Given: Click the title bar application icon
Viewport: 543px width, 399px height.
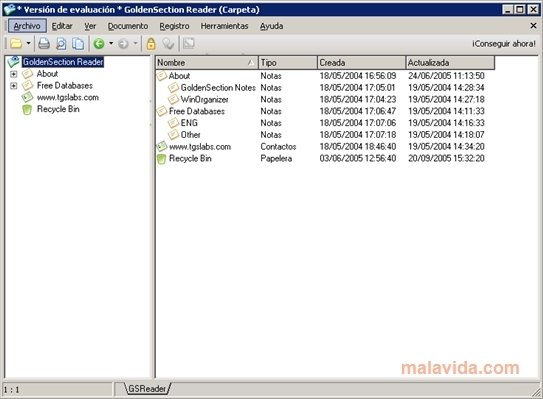Looking at the screenshot, I should pyautogui.click(x=10, y=9).
